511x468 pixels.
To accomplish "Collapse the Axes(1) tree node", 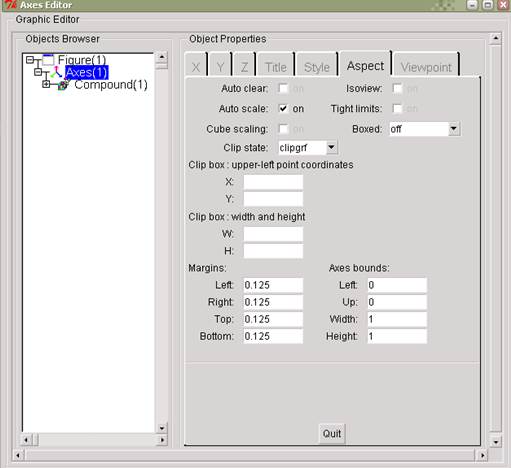I will (x=38, y=72).
